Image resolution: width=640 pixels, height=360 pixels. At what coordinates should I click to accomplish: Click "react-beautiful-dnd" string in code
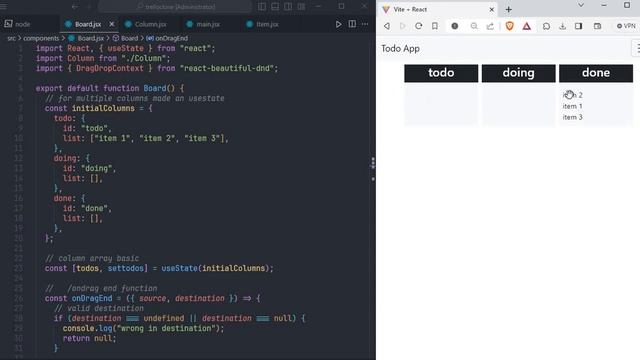227,68
